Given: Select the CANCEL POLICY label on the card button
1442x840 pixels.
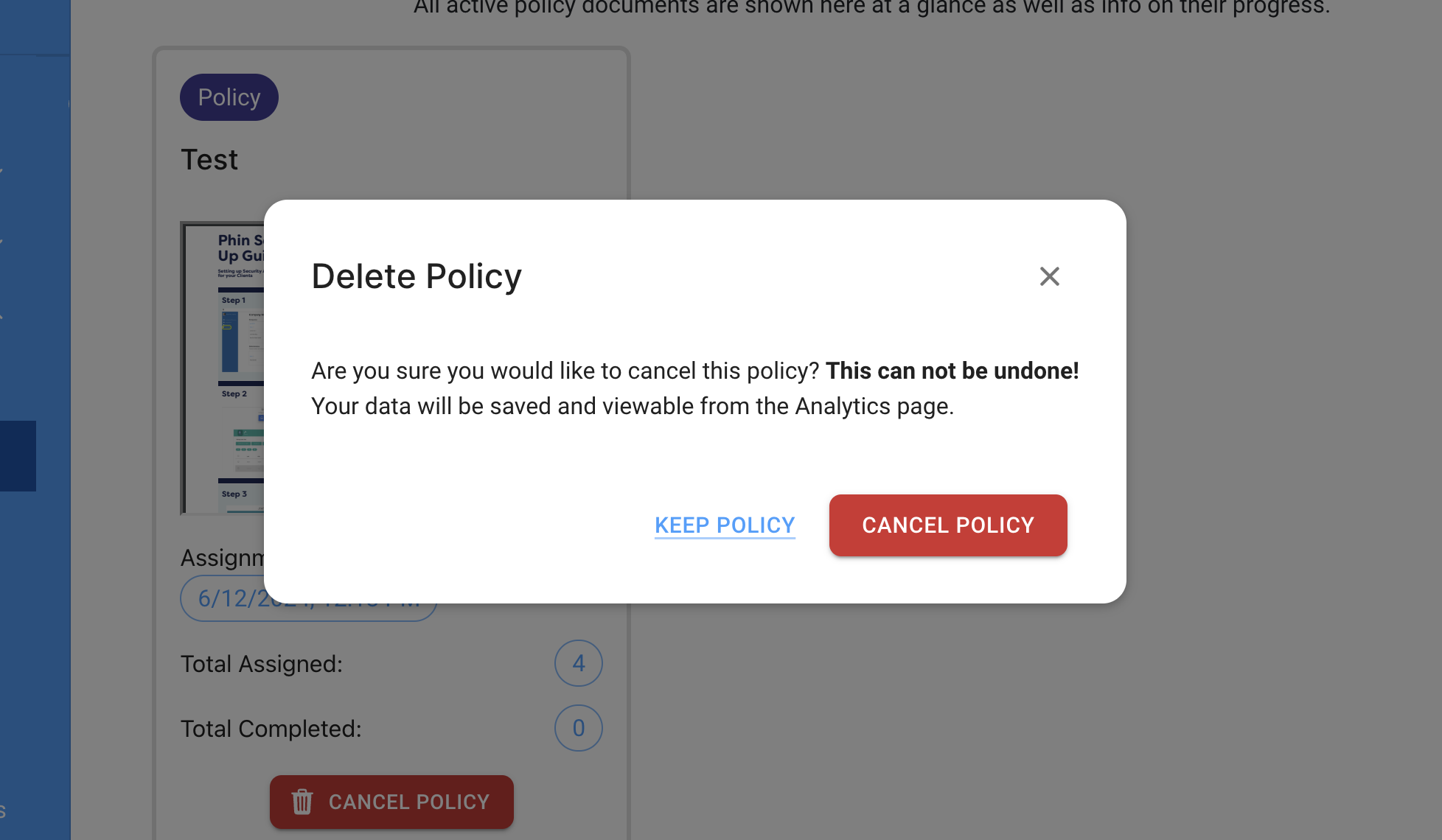Looking at the screenshot, I should tap(409, 802).
